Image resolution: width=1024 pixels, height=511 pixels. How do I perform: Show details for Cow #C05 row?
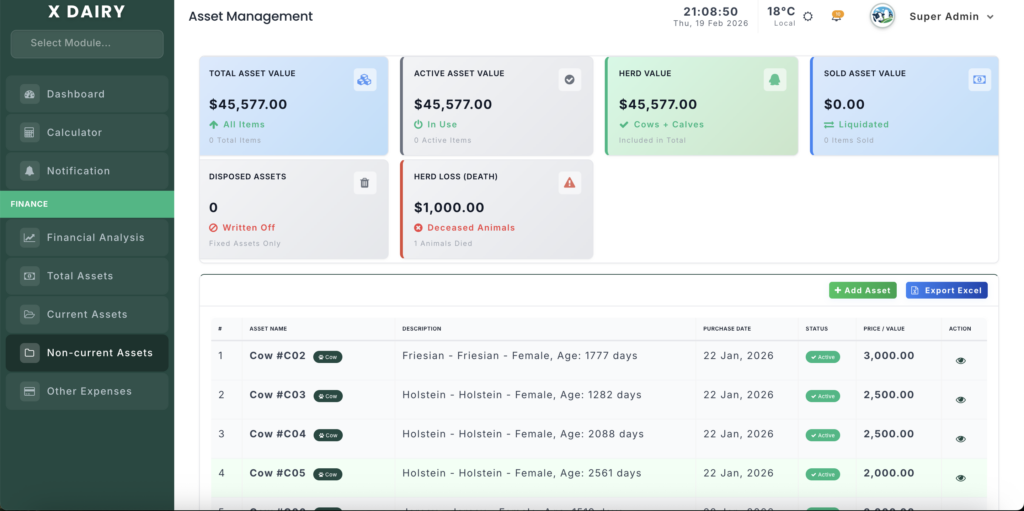tap(960, 478)
